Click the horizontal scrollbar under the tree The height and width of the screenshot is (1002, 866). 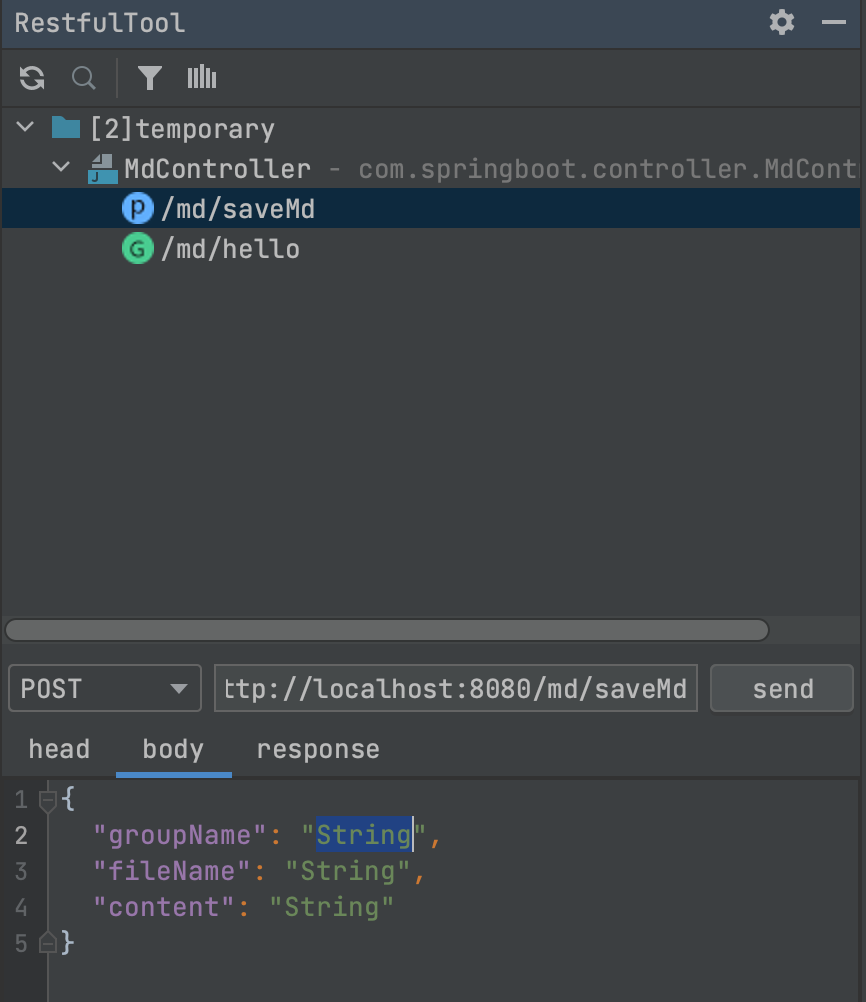[386, 630]
